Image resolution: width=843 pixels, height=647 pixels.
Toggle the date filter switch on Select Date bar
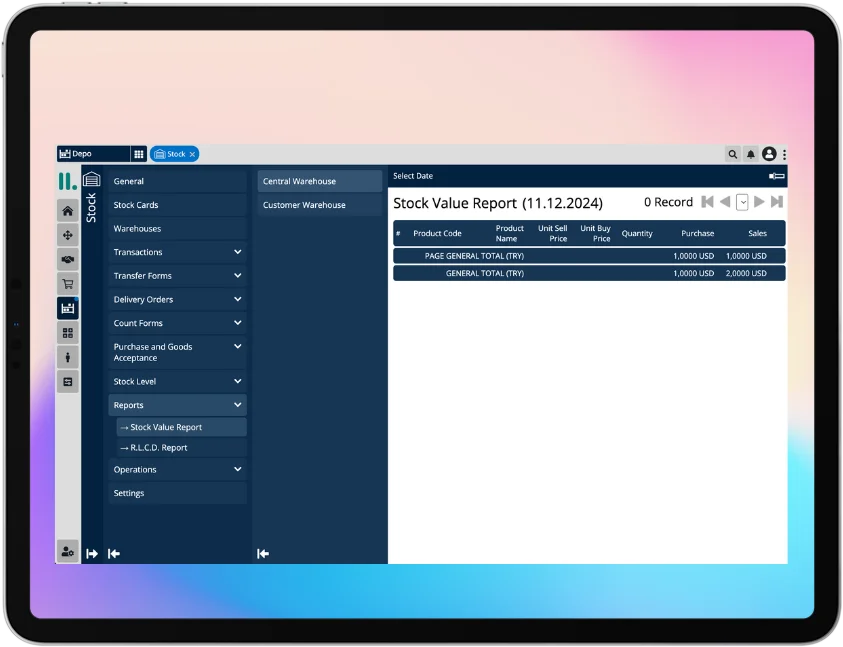pyautogui.click(x=776, y=175)
